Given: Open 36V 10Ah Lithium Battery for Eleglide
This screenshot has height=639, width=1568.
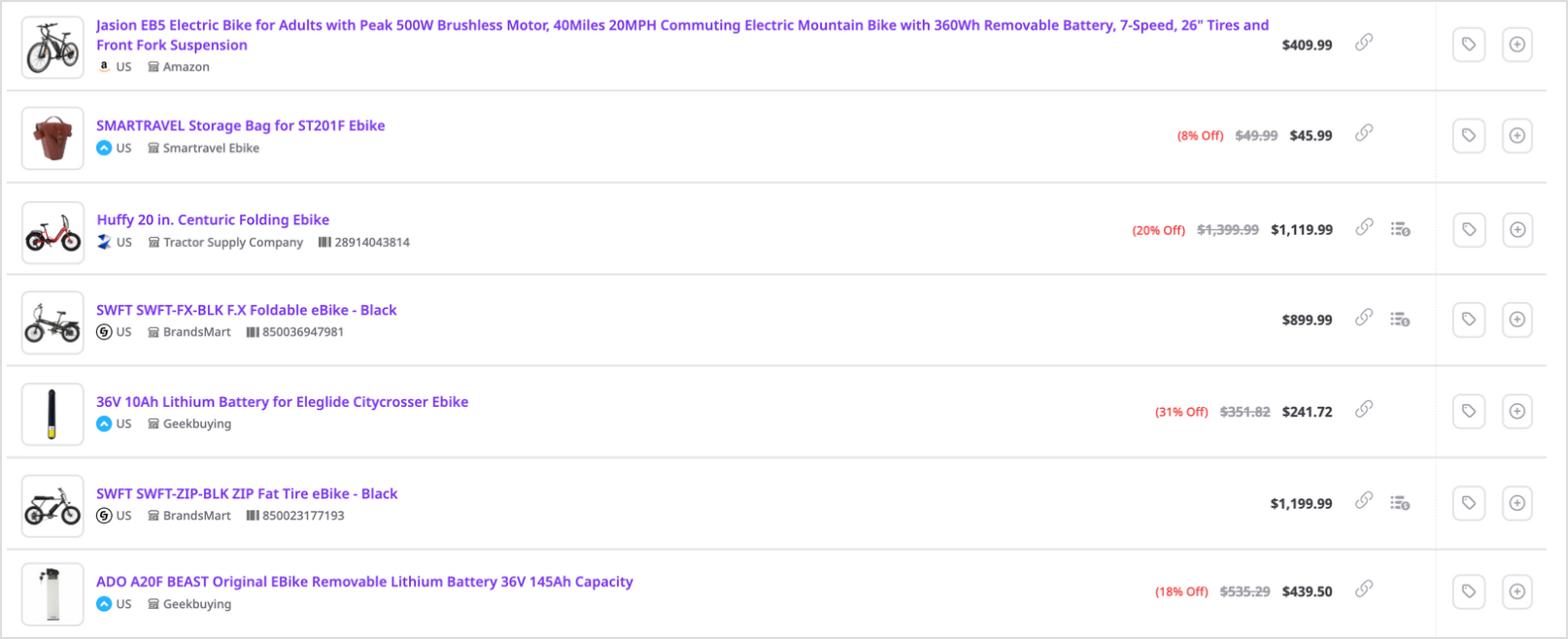Looking at the screenshot, I should [282, 401].
